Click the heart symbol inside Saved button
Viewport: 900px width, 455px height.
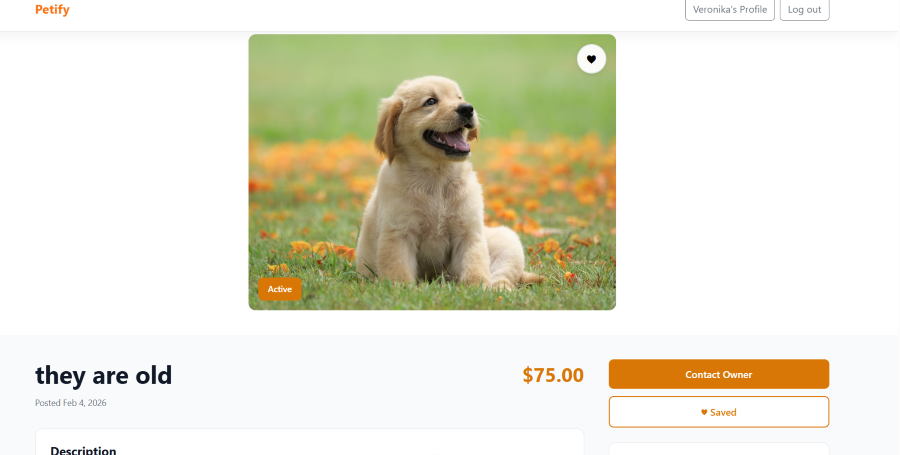coord(704,412)
